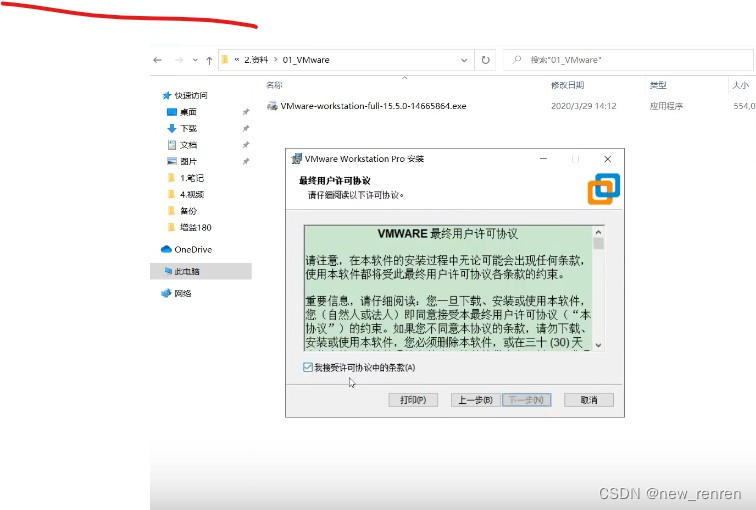Click the pin icon beside 下载

coord(246,128)
